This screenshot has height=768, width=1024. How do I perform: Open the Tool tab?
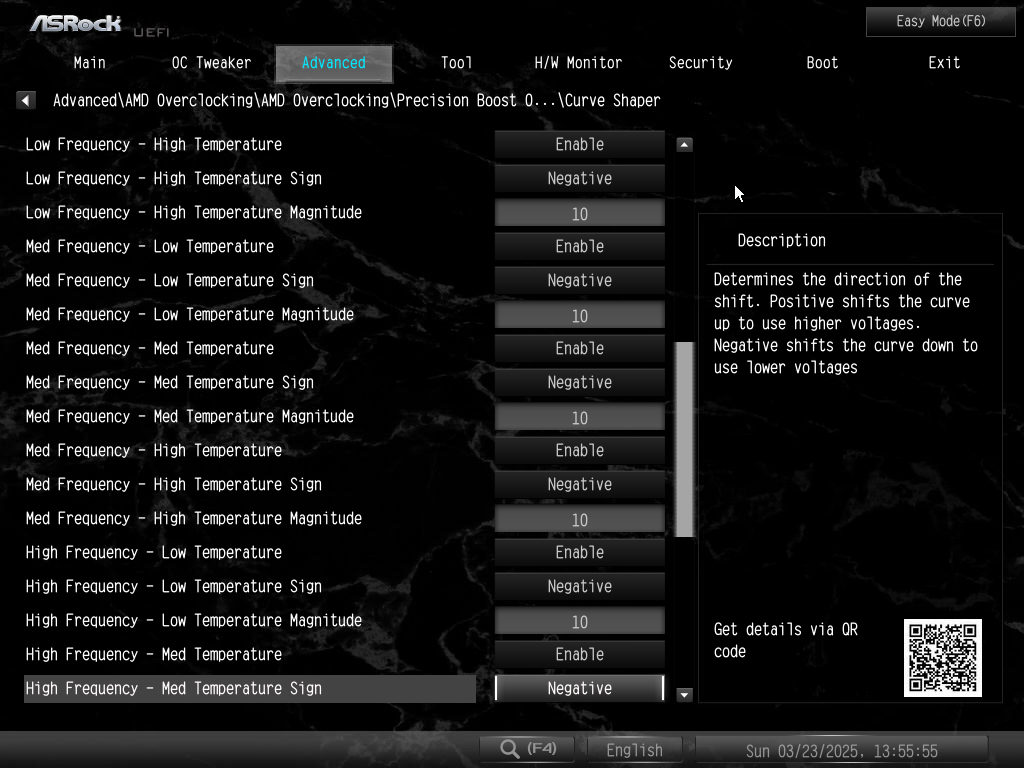[x=456, y=63]
